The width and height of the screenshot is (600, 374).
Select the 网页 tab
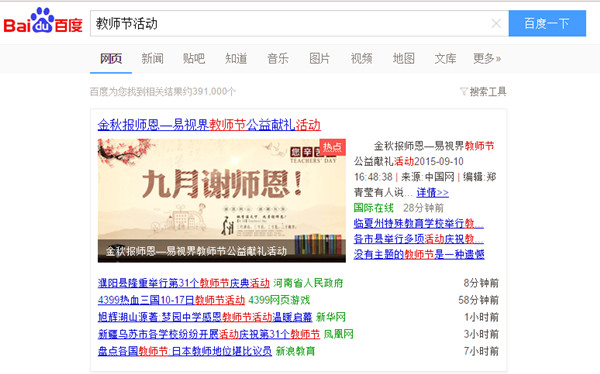[111, 59]
